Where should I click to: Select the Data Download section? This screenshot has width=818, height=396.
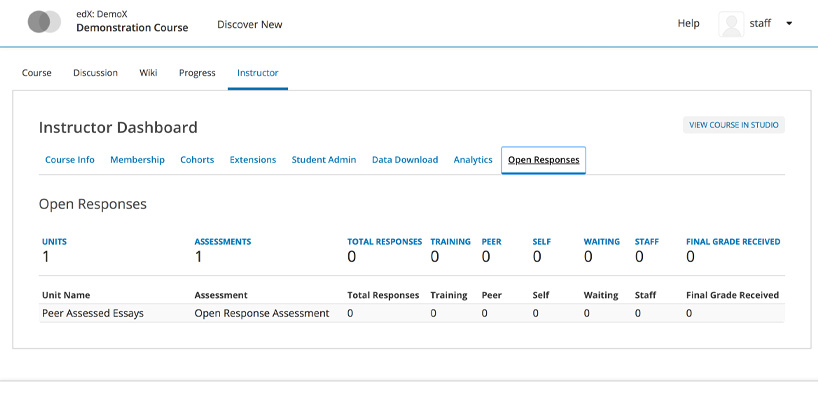tap(405, 160)
